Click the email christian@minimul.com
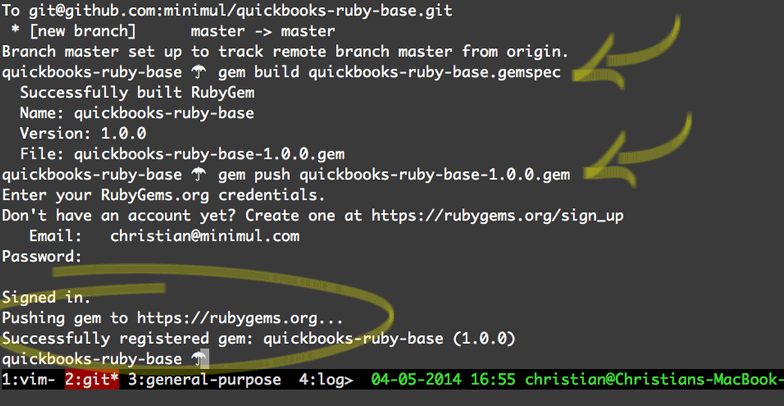 click(204, 236)
